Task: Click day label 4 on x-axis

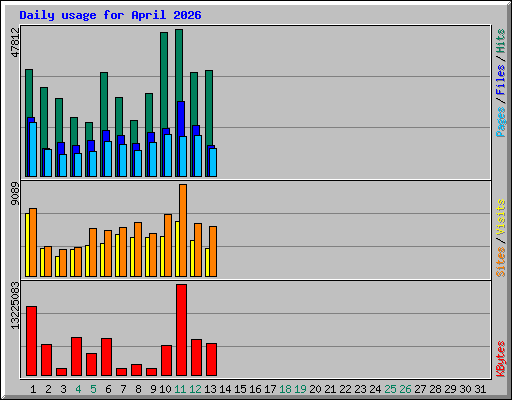Action: tap(78, 389)
